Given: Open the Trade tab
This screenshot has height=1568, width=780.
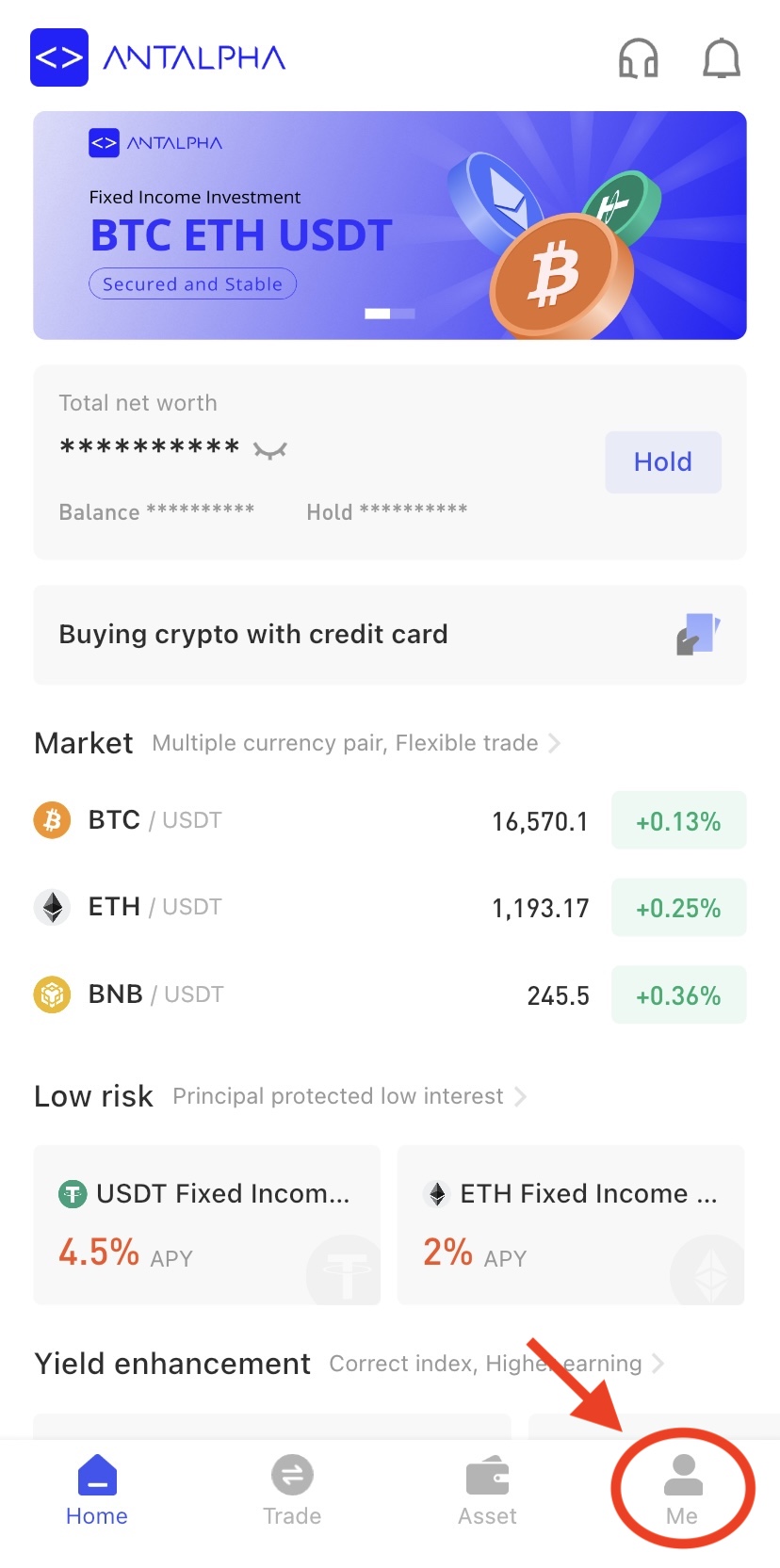Looking at the screenshot, I should pyautogui.click(x=292, y=1490).
